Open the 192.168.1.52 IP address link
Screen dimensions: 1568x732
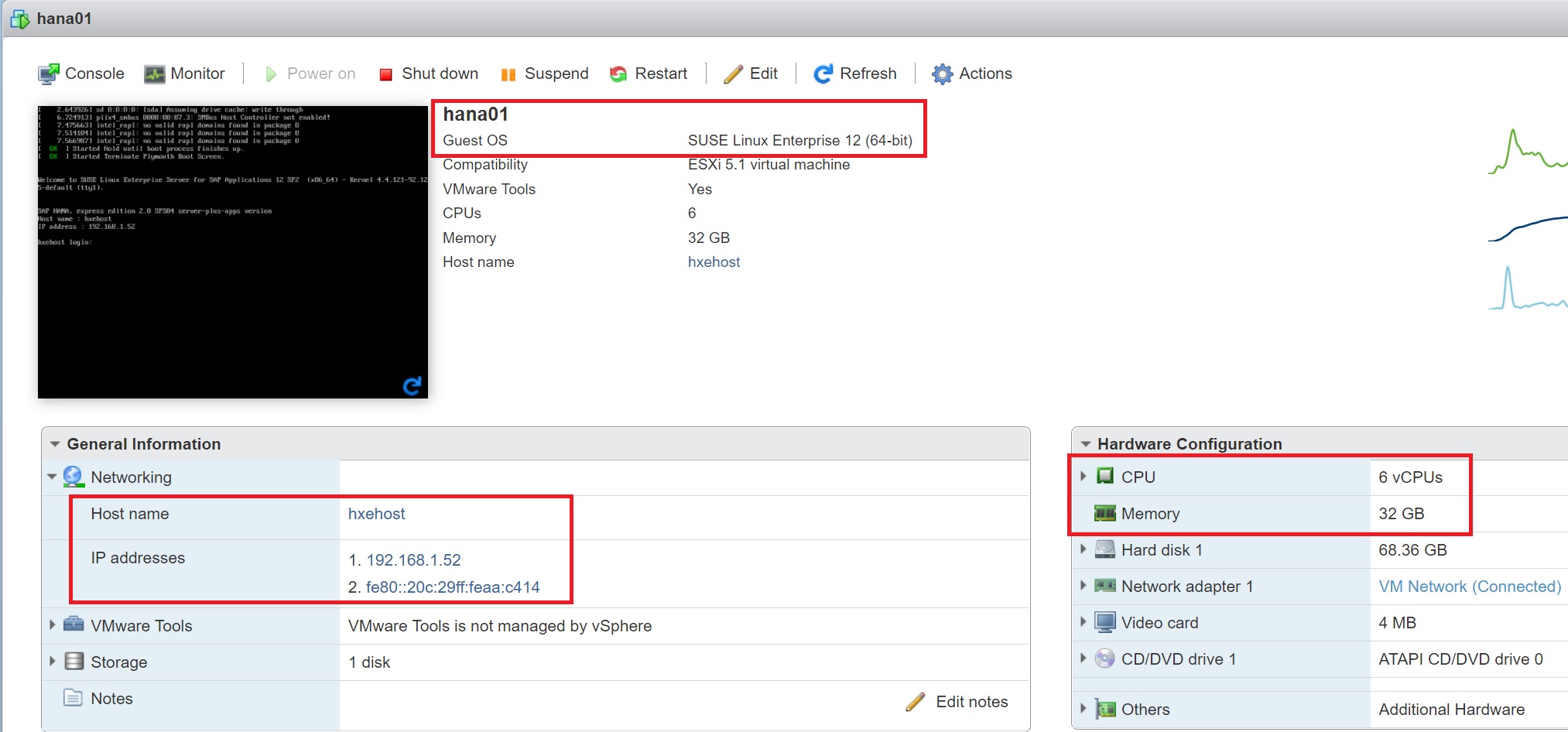pos(413,560)
